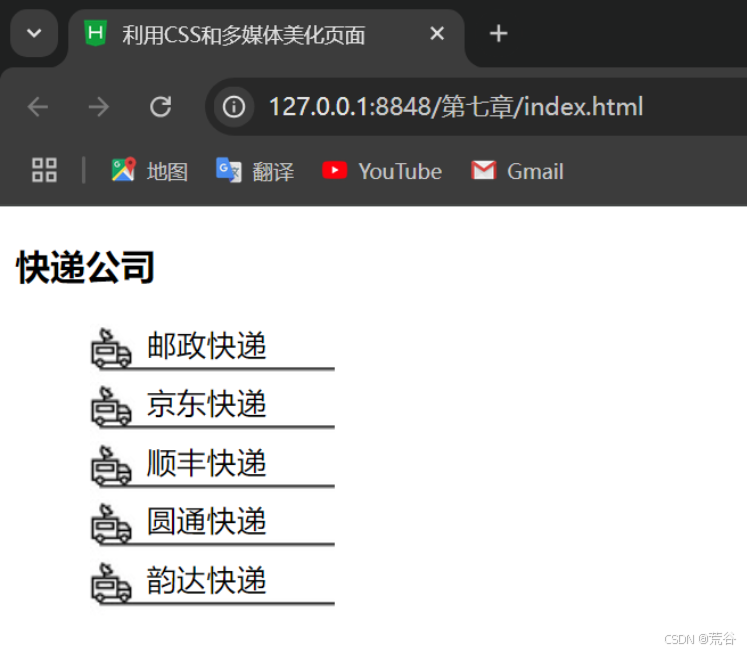747x652 pixels.
Task: Click truck icon beside 顺丰快递
Action: click(x=111, y=465)
